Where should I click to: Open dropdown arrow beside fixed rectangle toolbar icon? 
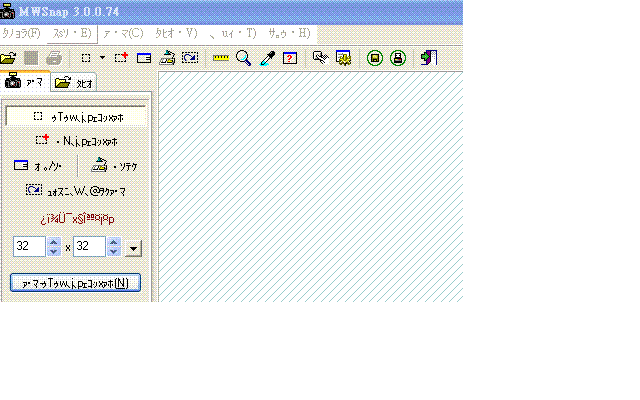pos(102,58)
